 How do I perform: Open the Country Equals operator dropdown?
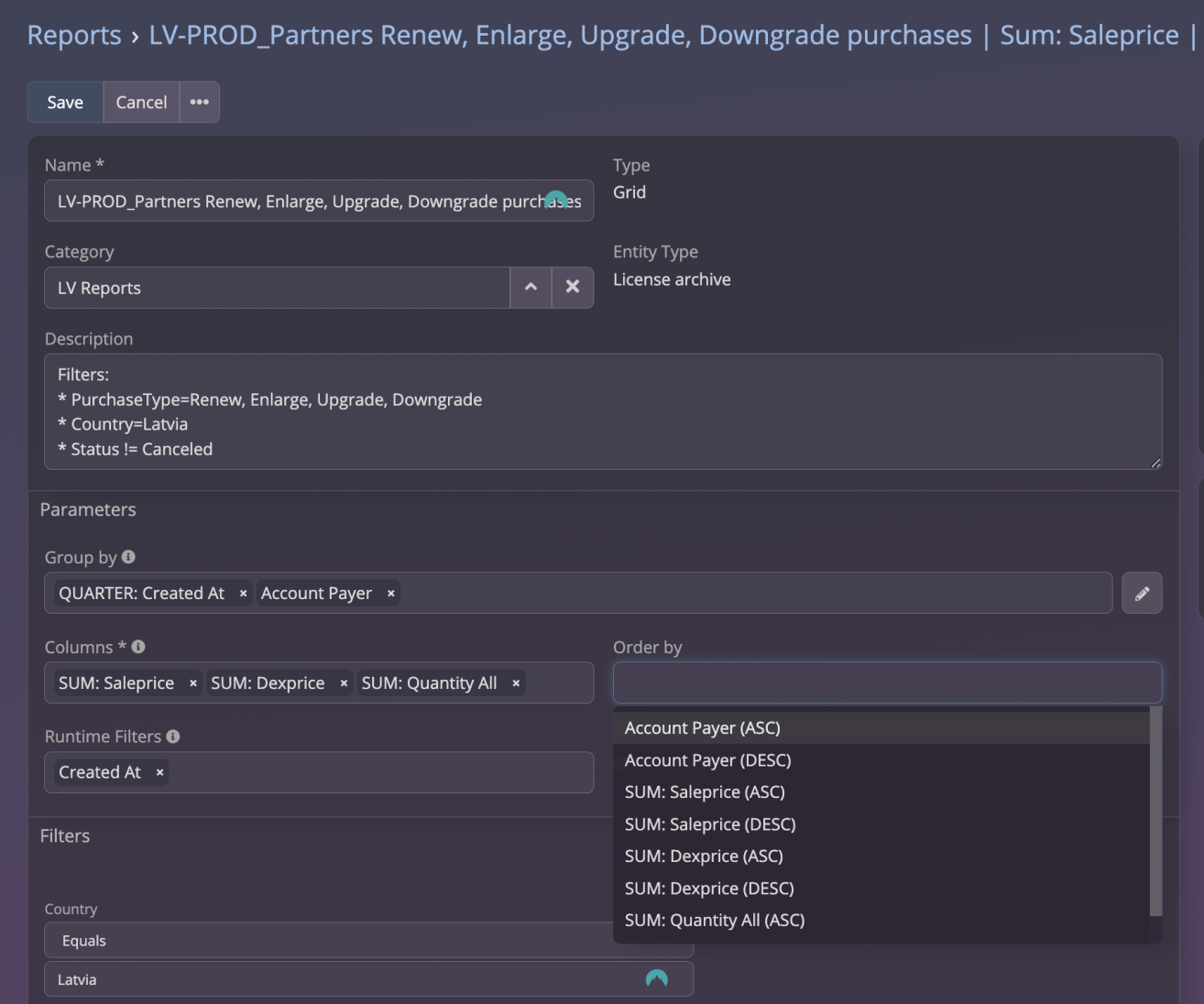(367, 941)
